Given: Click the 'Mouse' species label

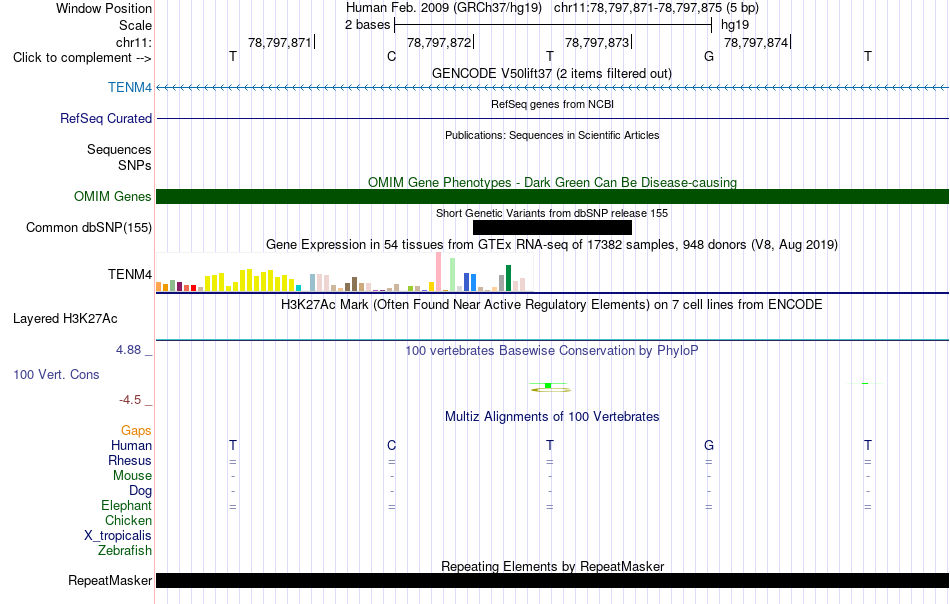Looking at the screenshot, I should tap(132, 476).
